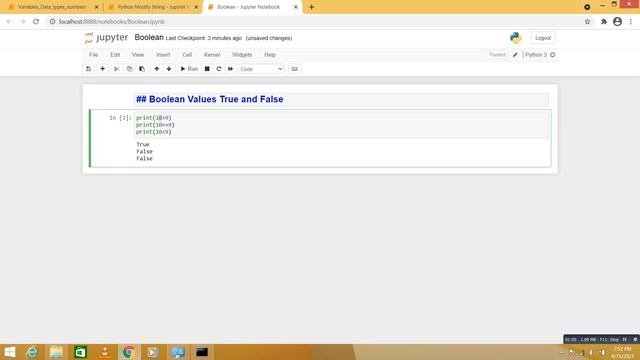This screenshot has height=360, width=640.
Task: Open the Kernel menu
Action: [x=212, y=55]
